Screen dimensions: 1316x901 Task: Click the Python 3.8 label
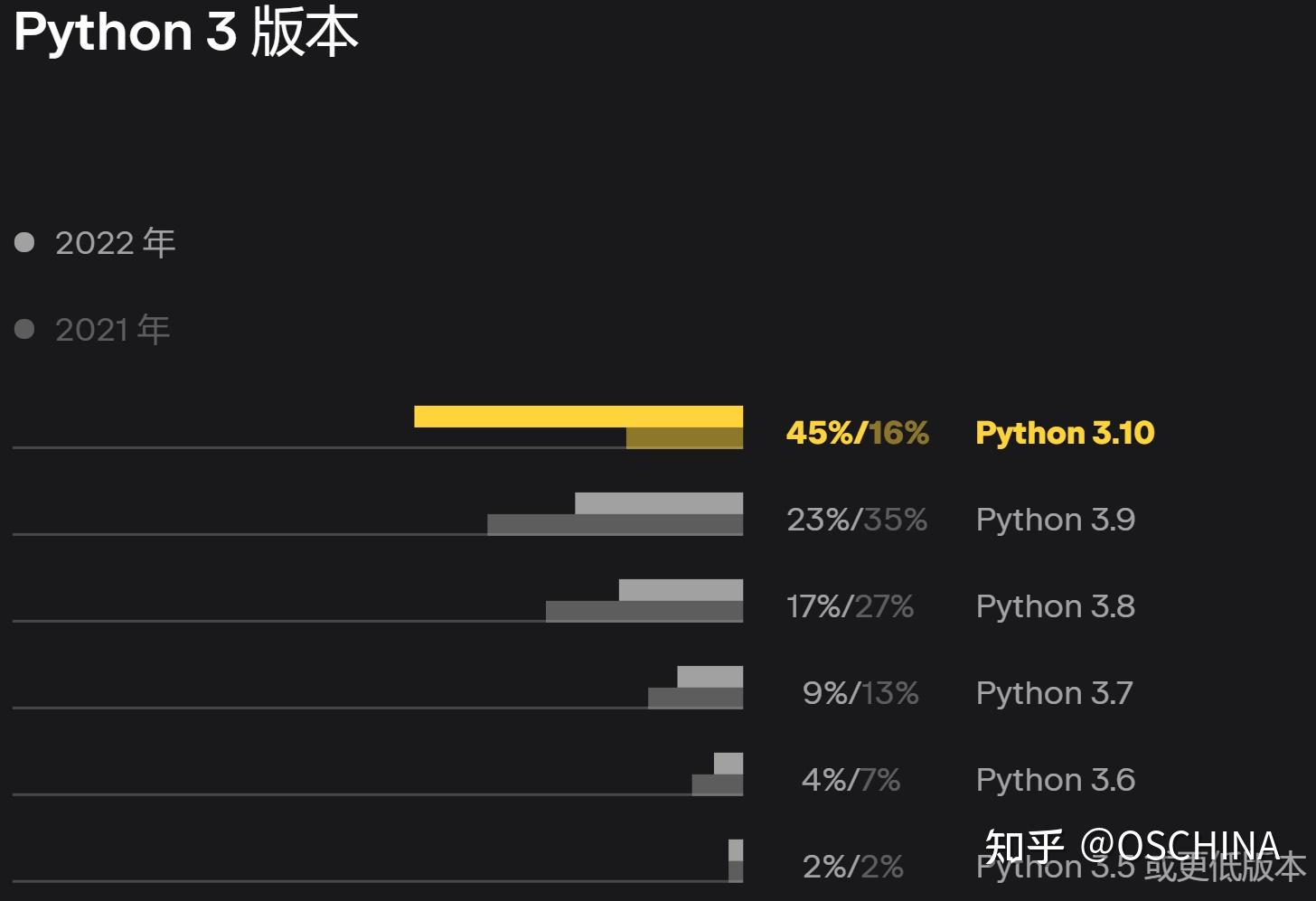[x=1055, y=606]
